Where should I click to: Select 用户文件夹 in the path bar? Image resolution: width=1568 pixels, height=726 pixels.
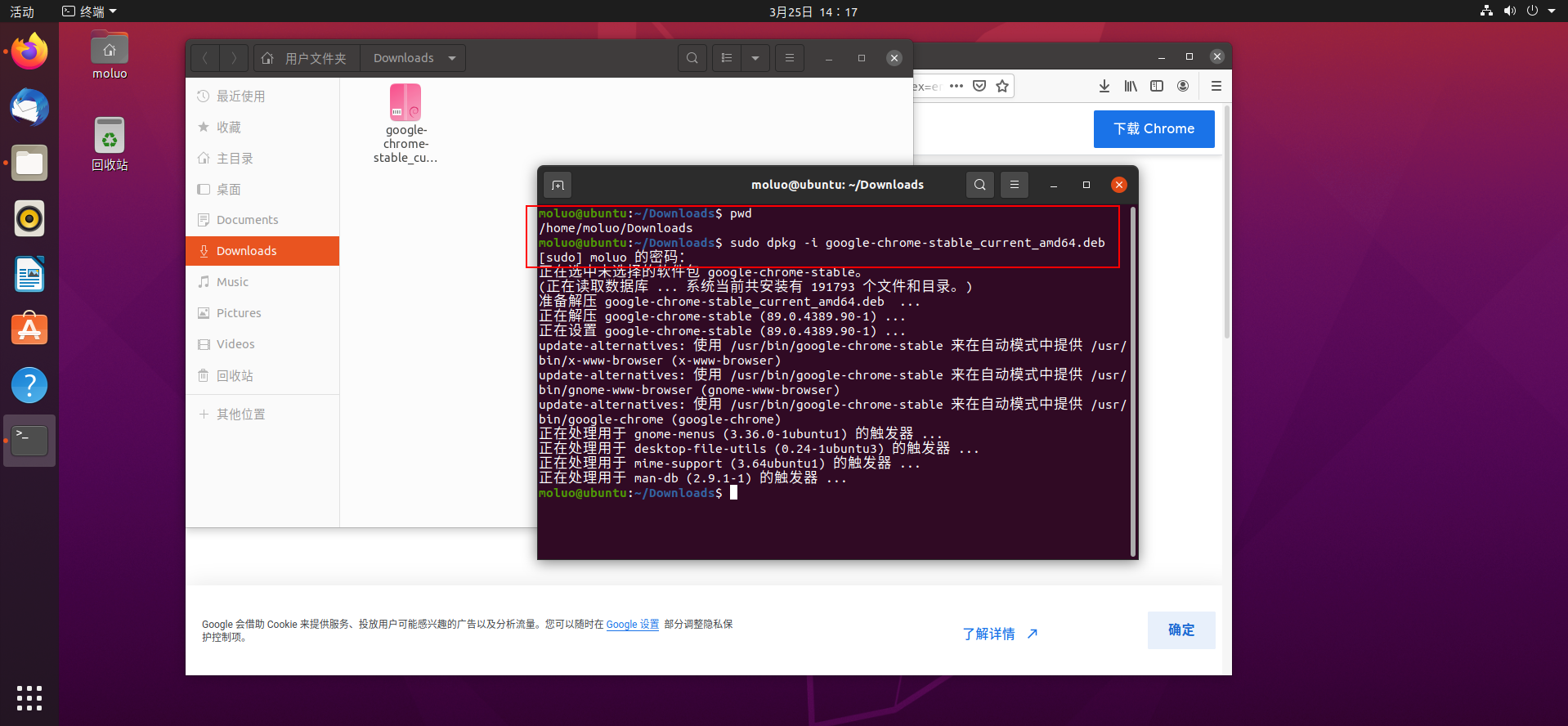click(x=307, y=58)
